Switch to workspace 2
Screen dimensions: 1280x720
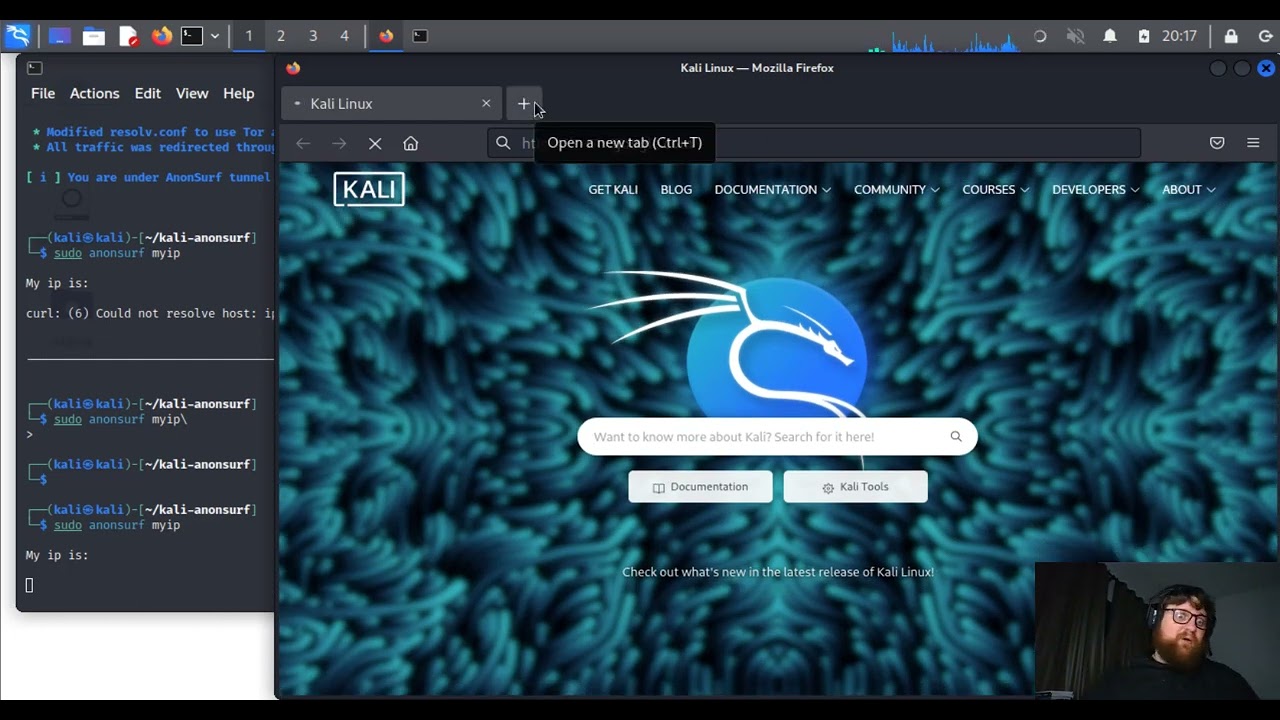pyautogui.click(x=281, y=36)
